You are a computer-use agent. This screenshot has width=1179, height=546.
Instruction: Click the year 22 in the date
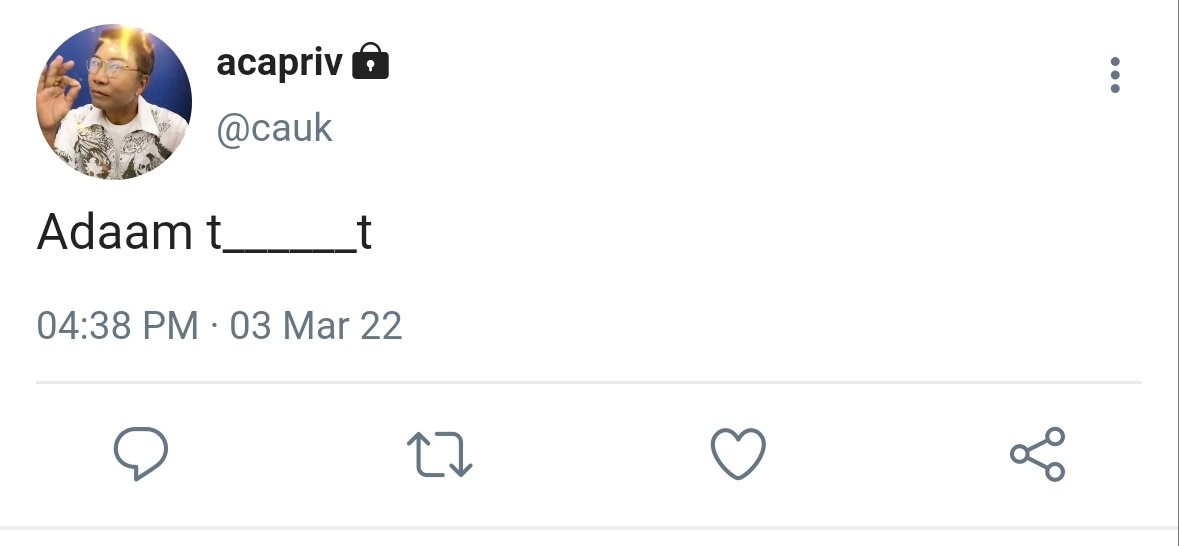(381, 326)
